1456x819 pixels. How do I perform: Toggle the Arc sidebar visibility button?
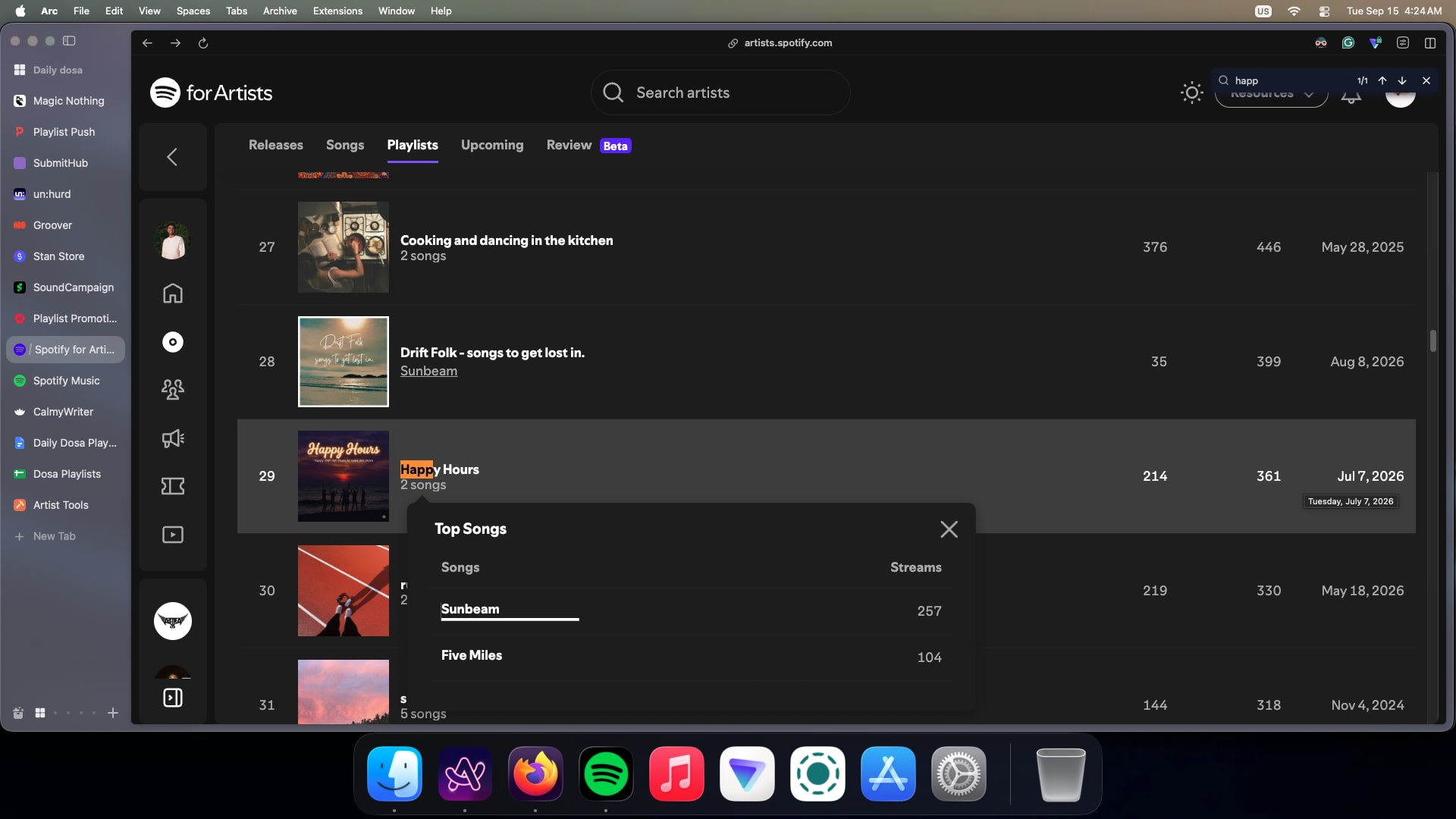click(69, 41)
